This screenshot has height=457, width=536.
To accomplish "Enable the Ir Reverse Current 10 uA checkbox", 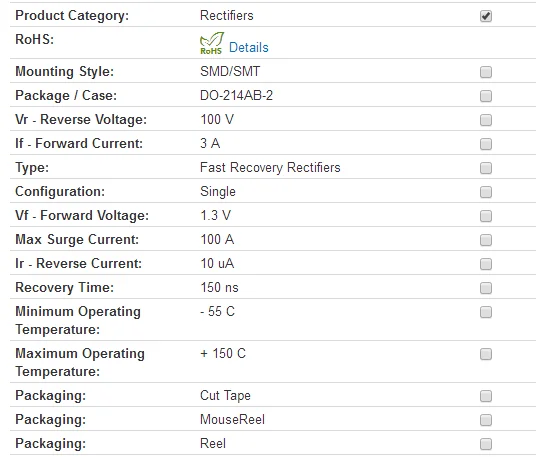I will point(486,264).
